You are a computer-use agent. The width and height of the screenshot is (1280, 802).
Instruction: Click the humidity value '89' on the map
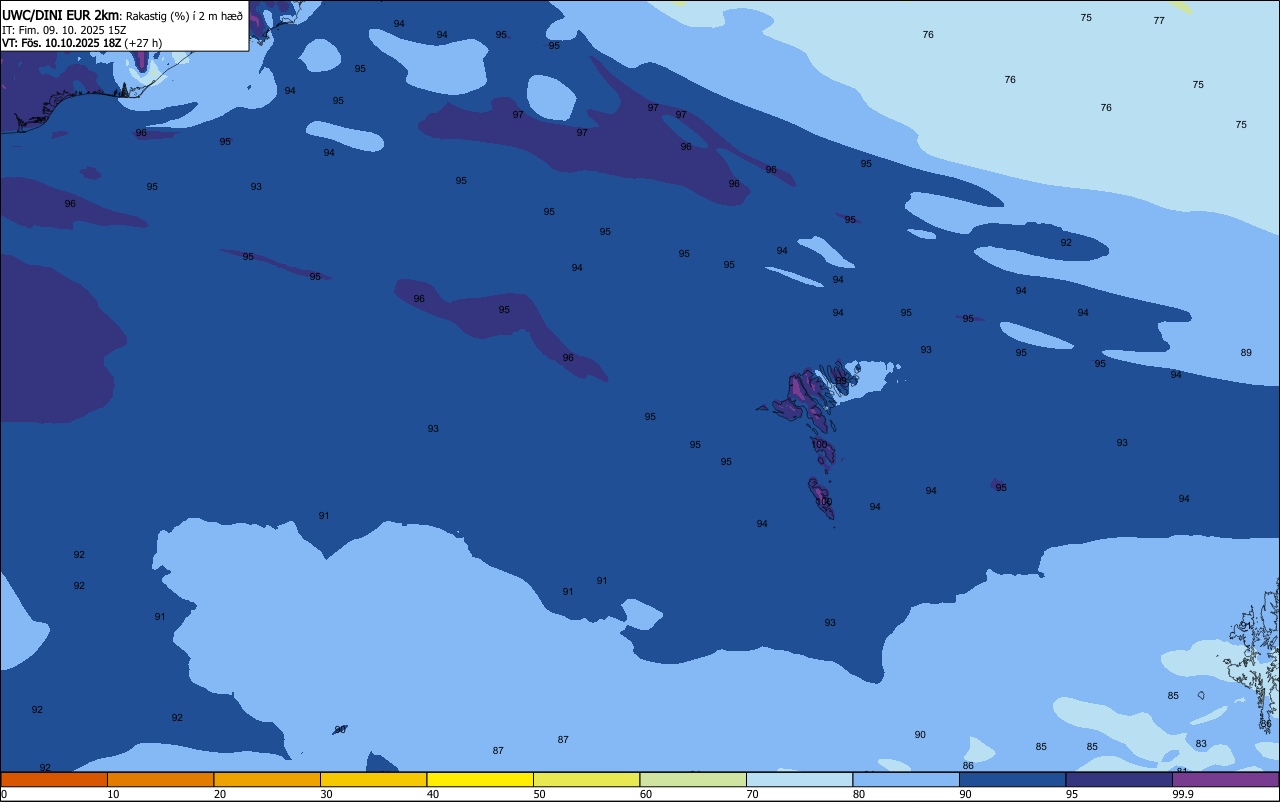[x=1246, y=353]
